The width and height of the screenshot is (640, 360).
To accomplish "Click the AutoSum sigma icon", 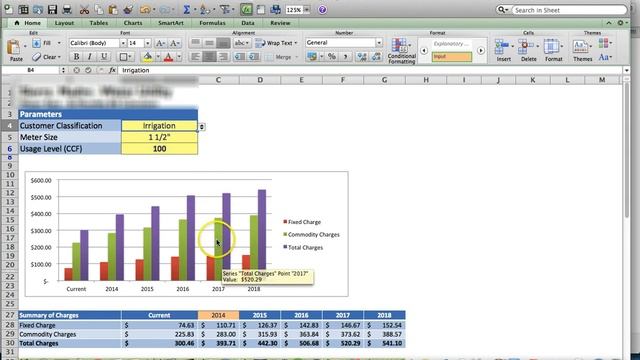I will coord(187,9).
